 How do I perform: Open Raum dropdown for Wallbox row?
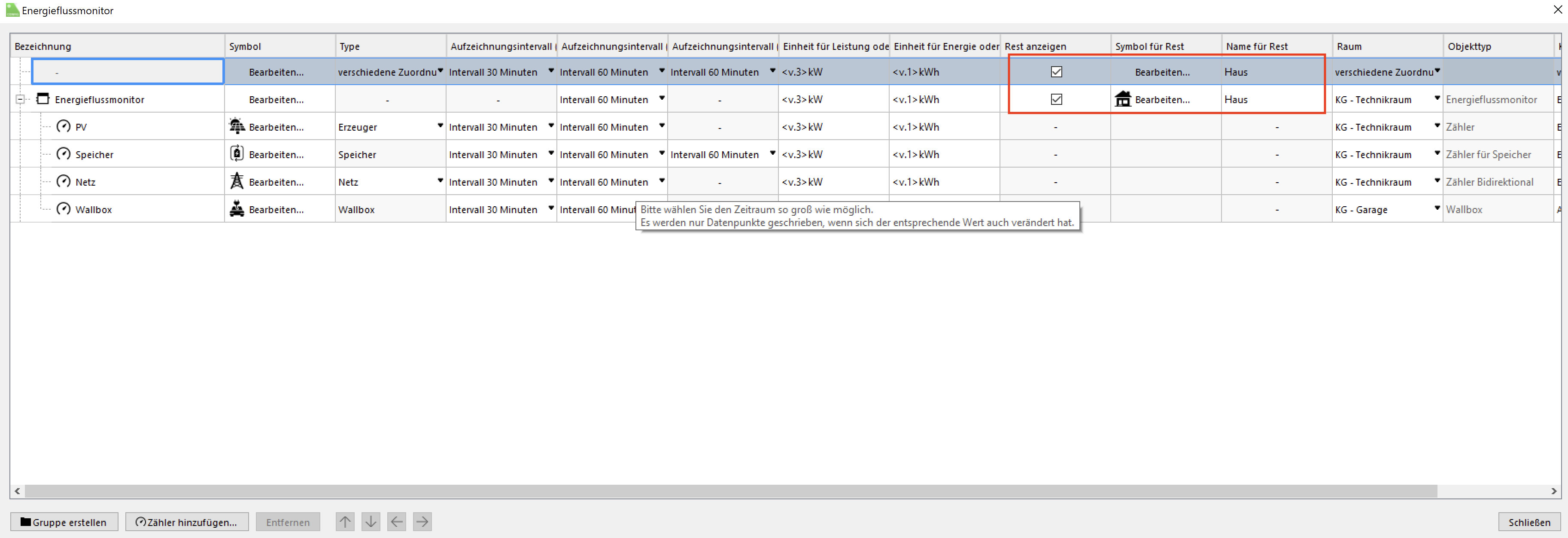pyautogui.click(x=1437, y=208)
